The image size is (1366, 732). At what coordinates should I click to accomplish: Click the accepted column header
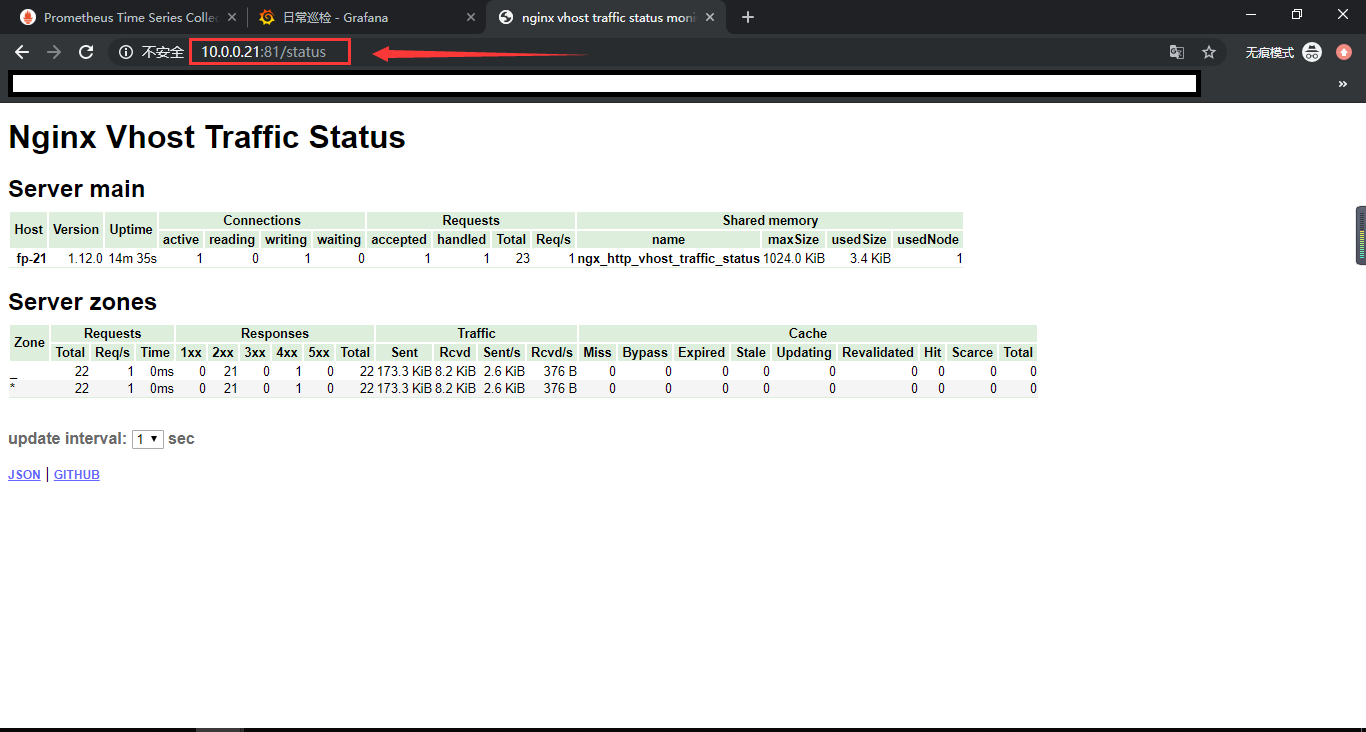tap(399, 239)
